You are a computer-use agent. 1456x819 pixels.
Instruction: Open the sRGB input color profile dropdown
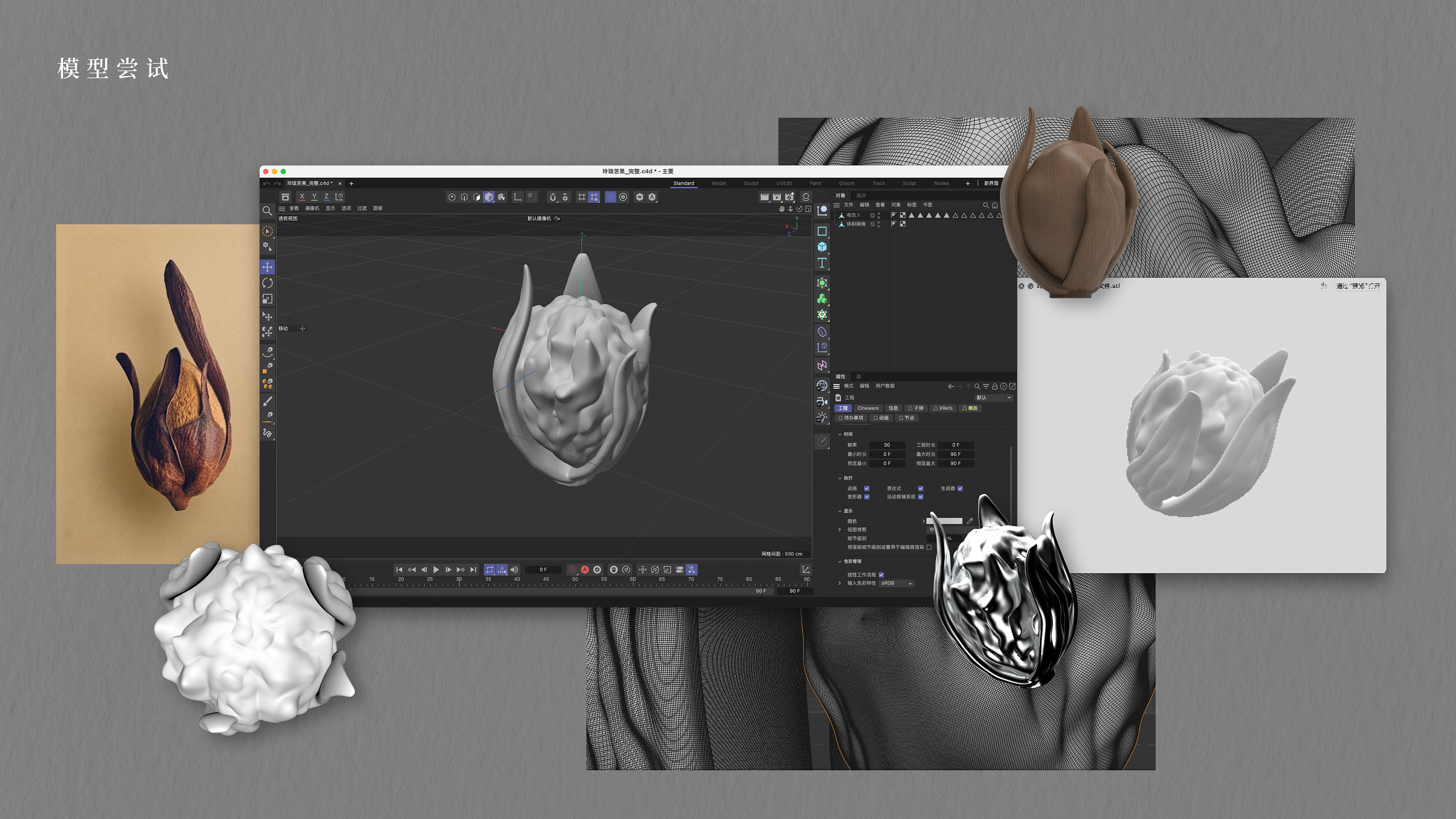click(896, 583)
